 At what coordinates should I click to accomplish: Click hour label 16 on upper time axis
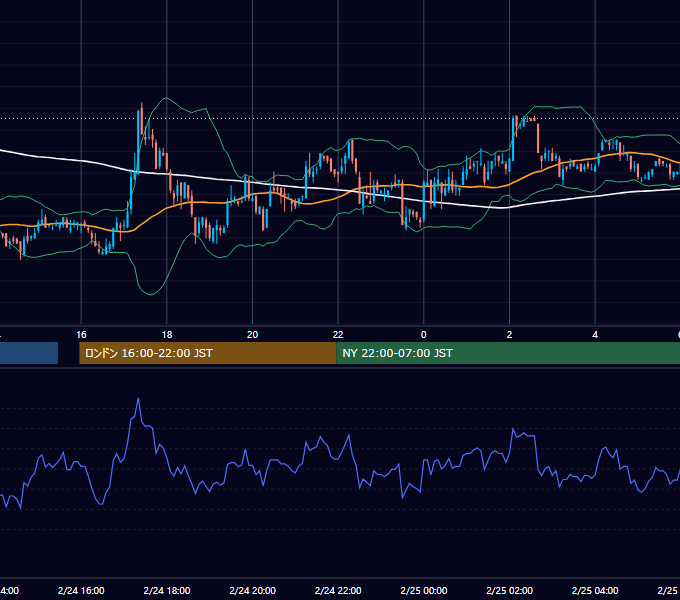tap(81, 335)
